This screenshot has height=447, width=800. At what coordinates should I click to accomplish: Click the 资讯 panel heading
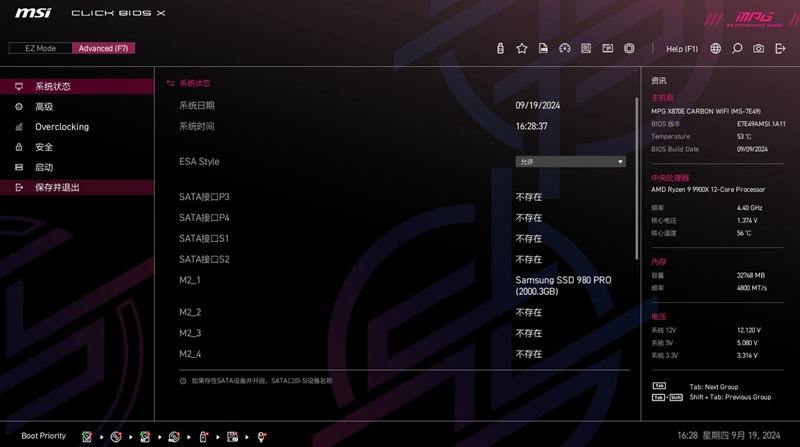pyautogui.click(x=659, y=81)
